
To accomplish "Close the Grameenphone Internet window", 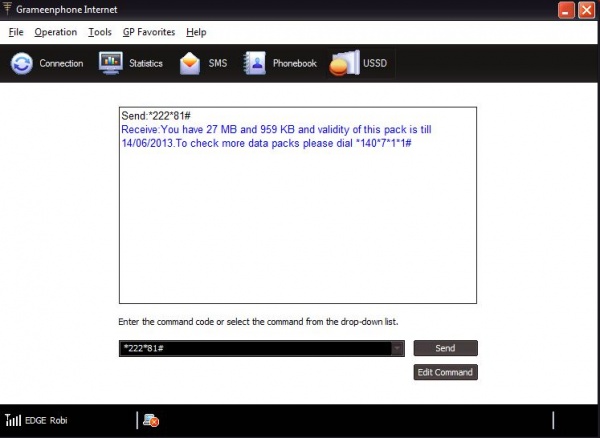I will click(x=586, y=10).
